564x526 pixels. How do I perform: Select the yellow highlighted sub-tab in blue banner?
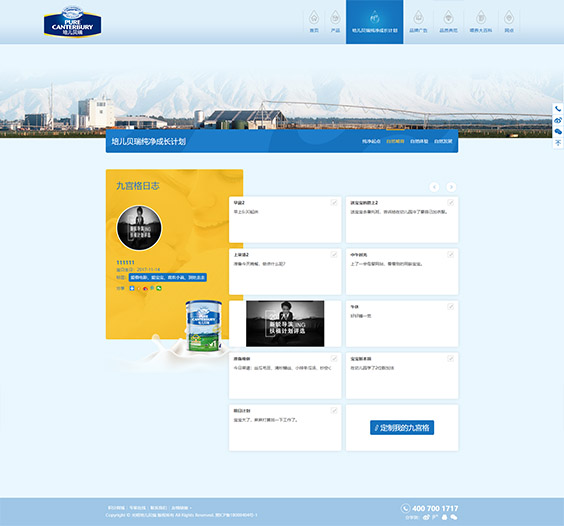click(x=395, y=141)
